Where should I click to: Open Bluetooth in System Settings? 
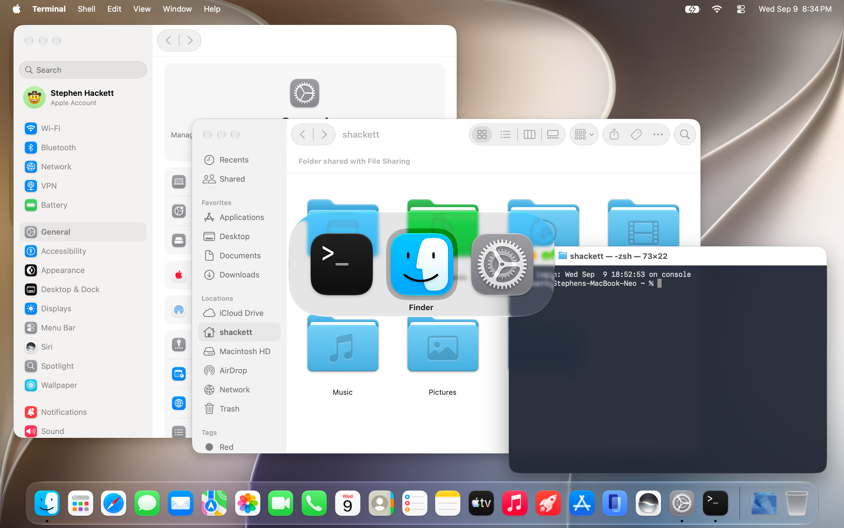click(x=83, y=147)
